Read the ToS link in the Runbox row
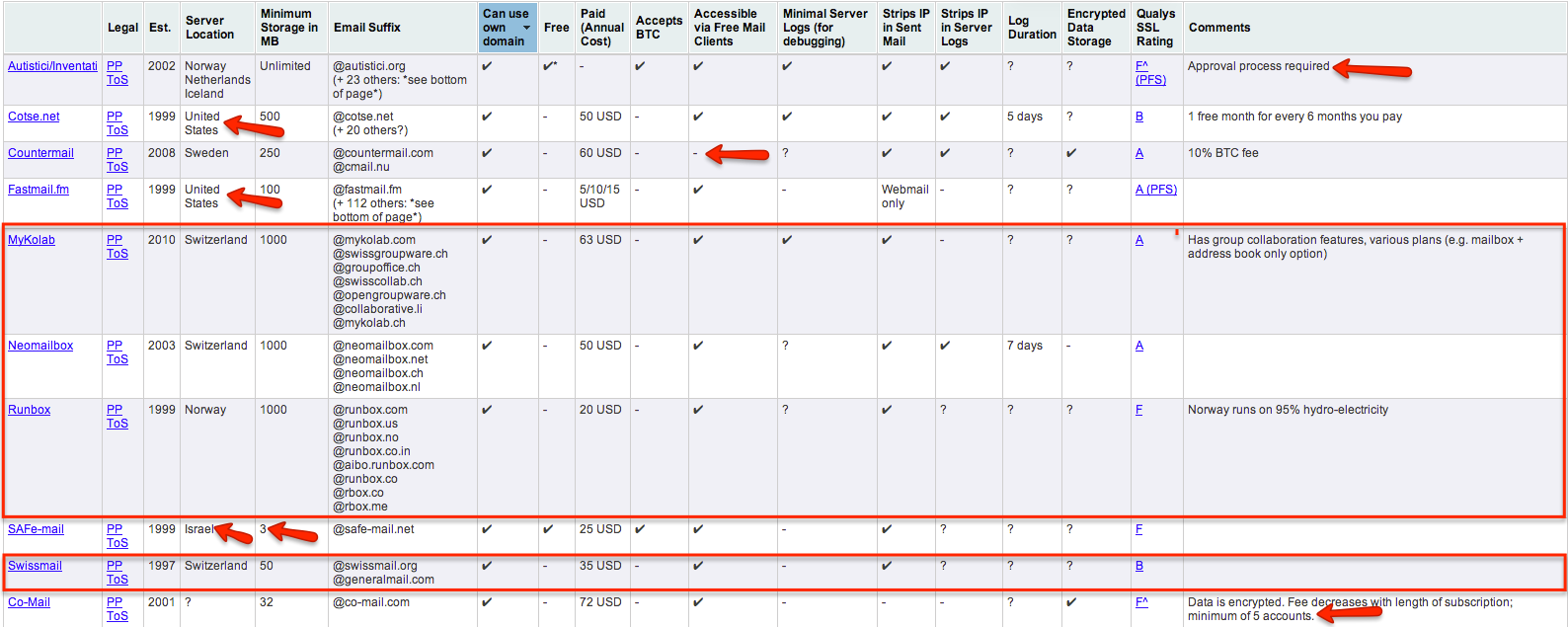Screen dimensions: 1568x627 pyautogui.click(x=118, y=424)
